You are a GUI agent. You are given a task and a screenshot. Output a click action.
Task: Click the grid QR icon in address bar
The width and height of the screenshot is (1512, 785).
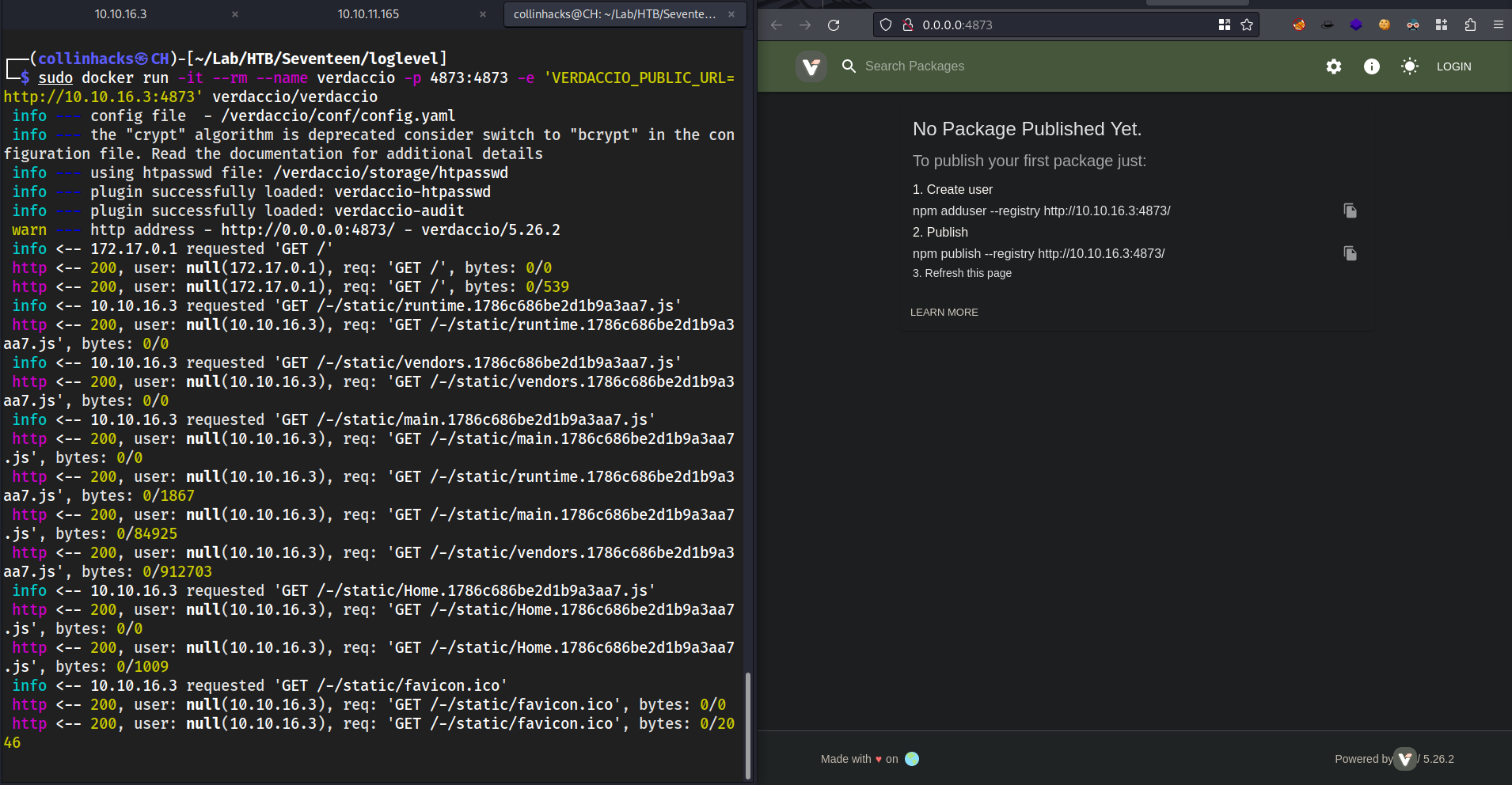[1225, 25]
